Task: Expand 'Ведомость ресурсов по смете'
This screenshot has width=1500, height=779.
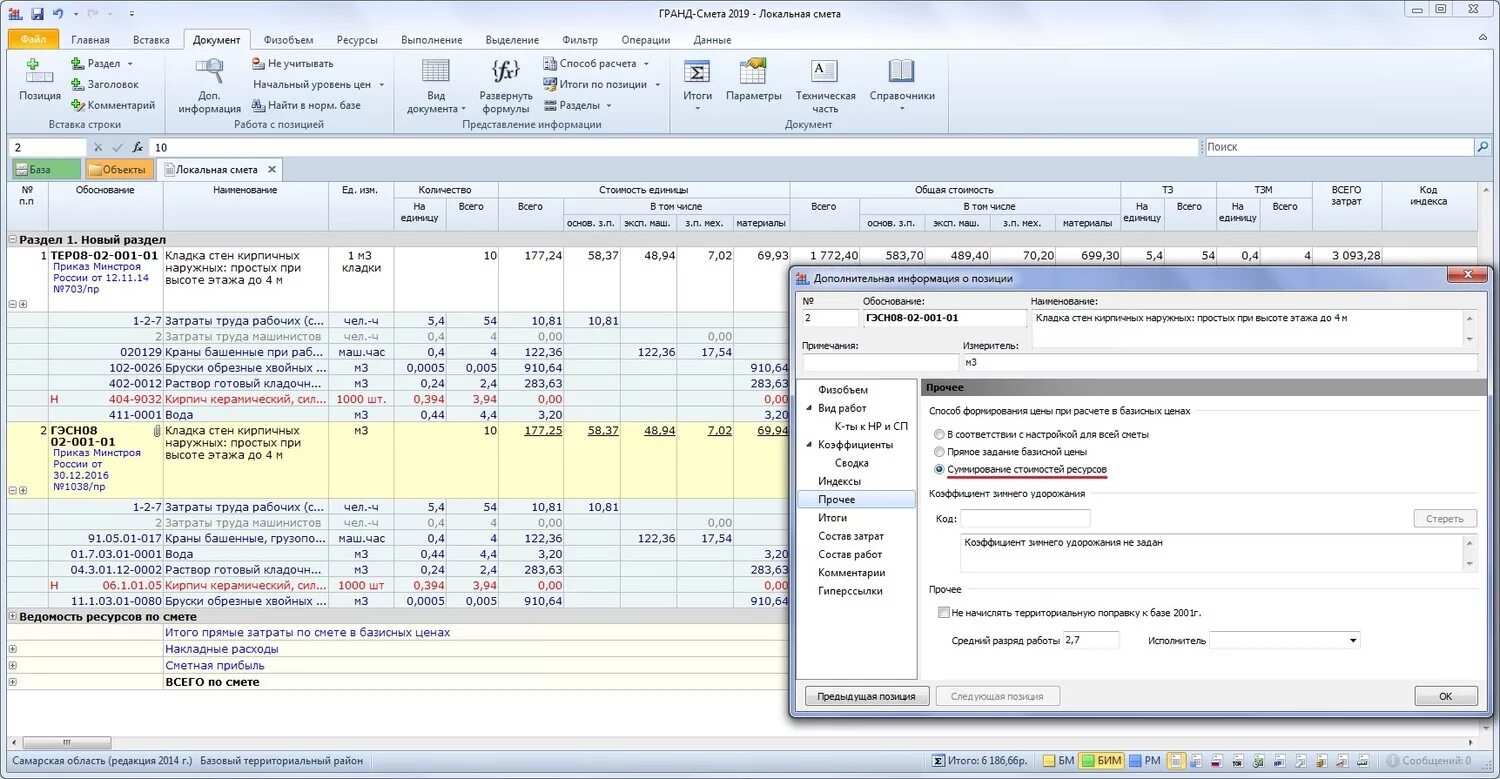Action: [x=13, y=616]
